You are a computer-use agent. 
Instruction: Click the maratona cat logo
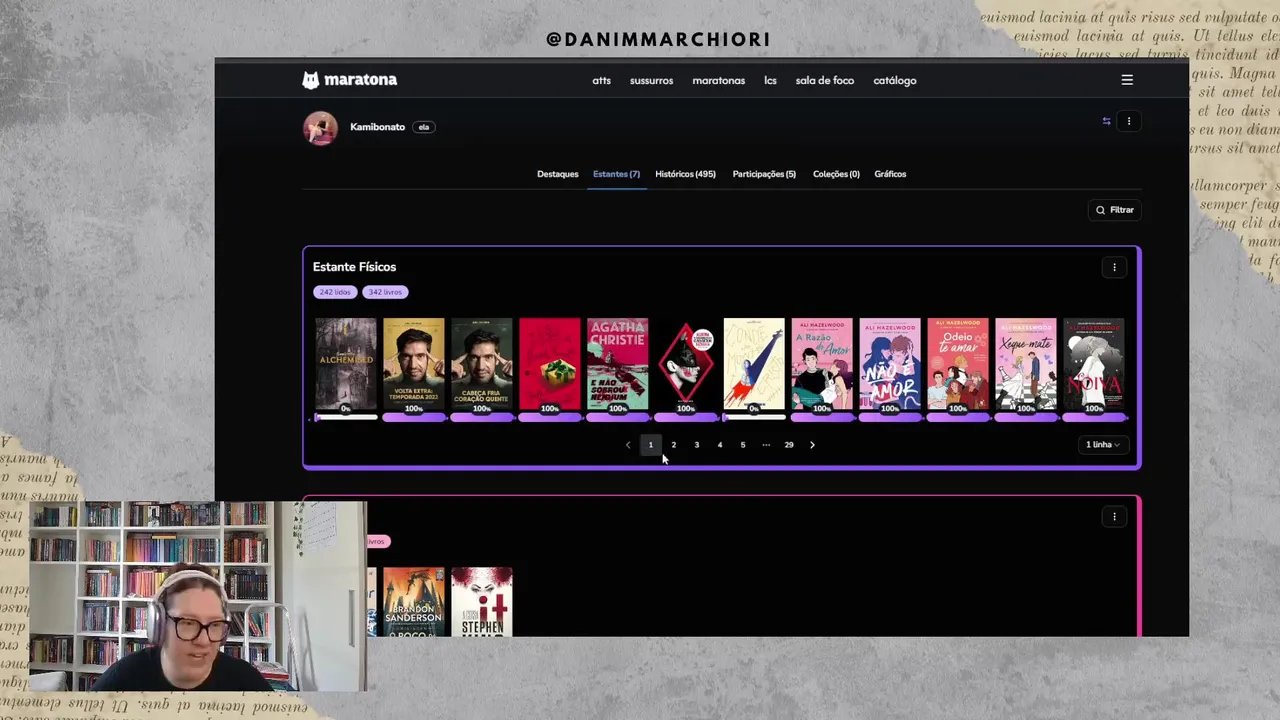tap(311, 80)
